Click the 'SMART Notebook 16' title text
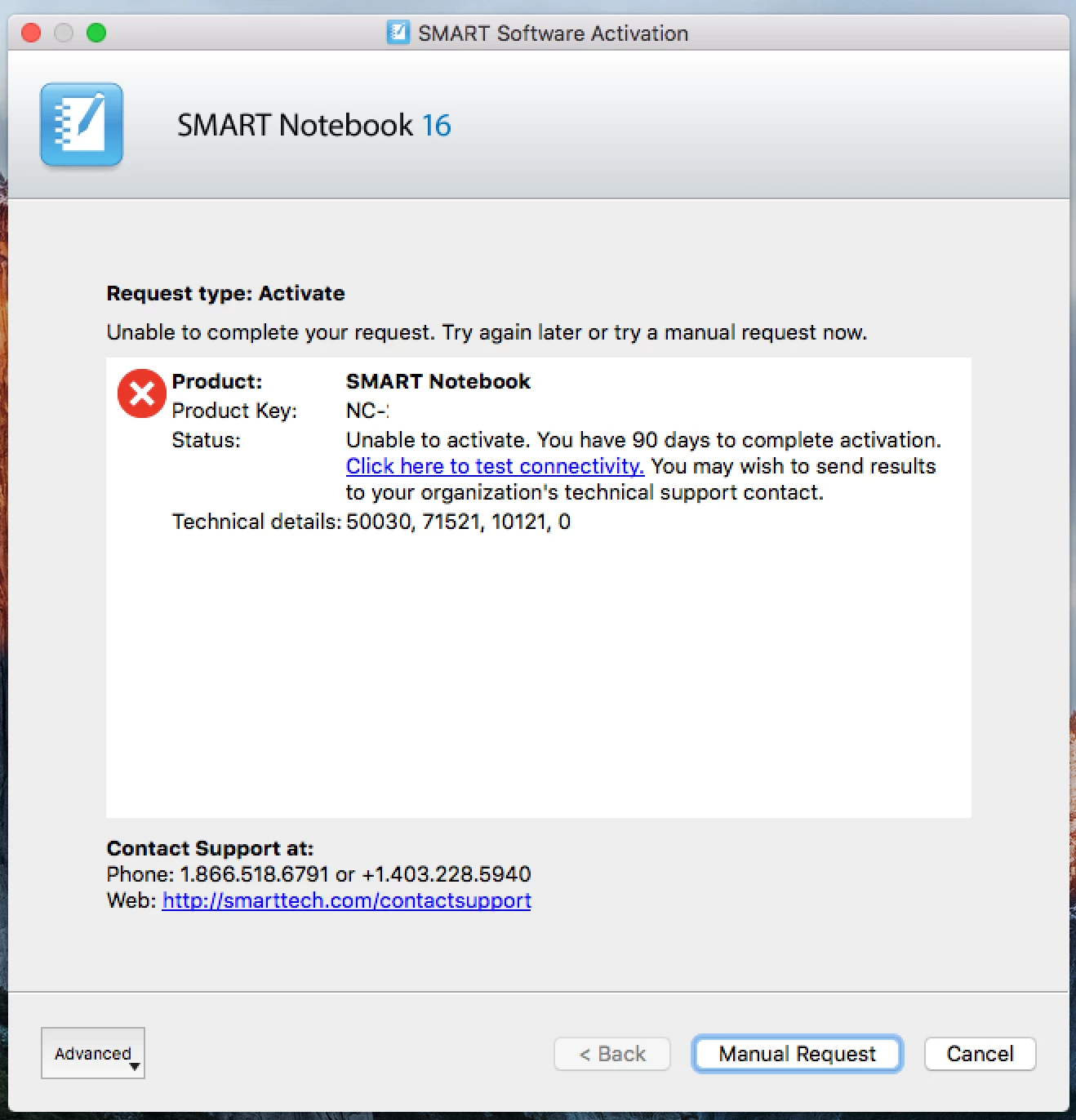This screenshot has height=1120, width=1076. [313, 125]
